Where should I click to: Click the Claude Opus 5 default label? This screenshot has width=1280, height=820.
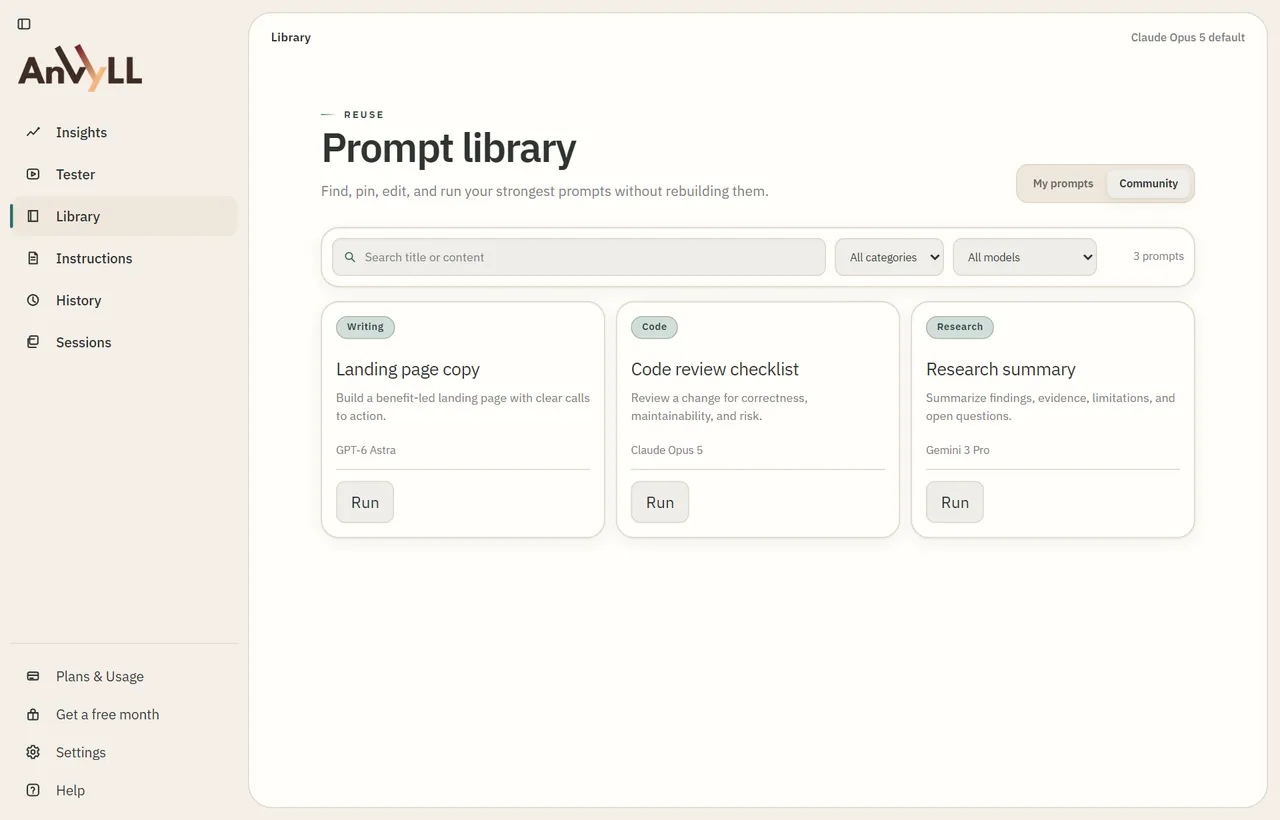pyautogui.click(x=1188, y=38)
